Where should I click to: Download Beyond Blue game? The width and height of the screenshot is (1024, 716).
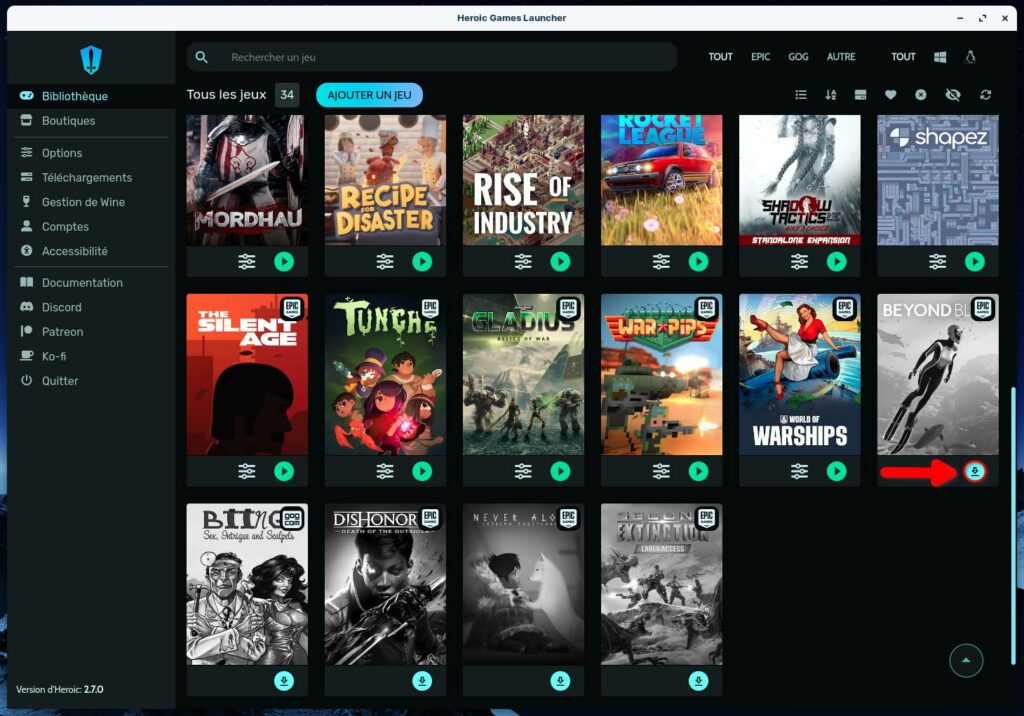point(975,472)
